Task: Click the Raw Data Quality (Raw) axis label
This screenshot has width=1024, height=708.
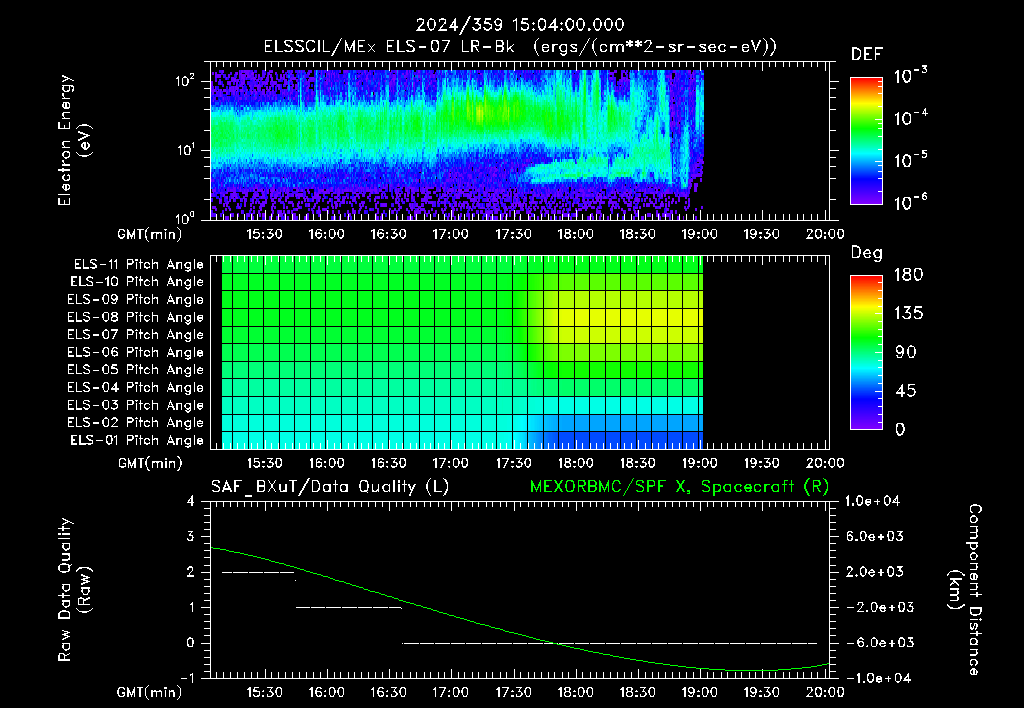Action: tap(74, 590)
